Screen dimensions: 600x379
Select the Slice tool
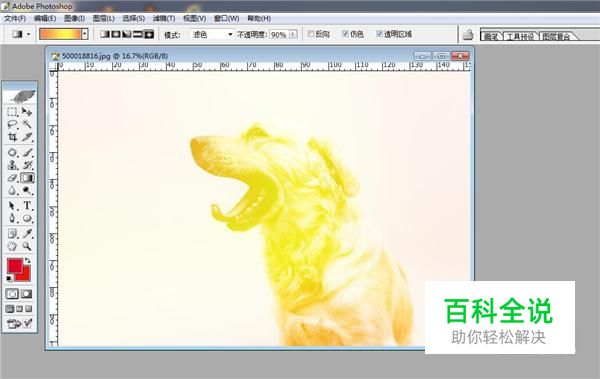pyautogui.click(x=27, y=137)
